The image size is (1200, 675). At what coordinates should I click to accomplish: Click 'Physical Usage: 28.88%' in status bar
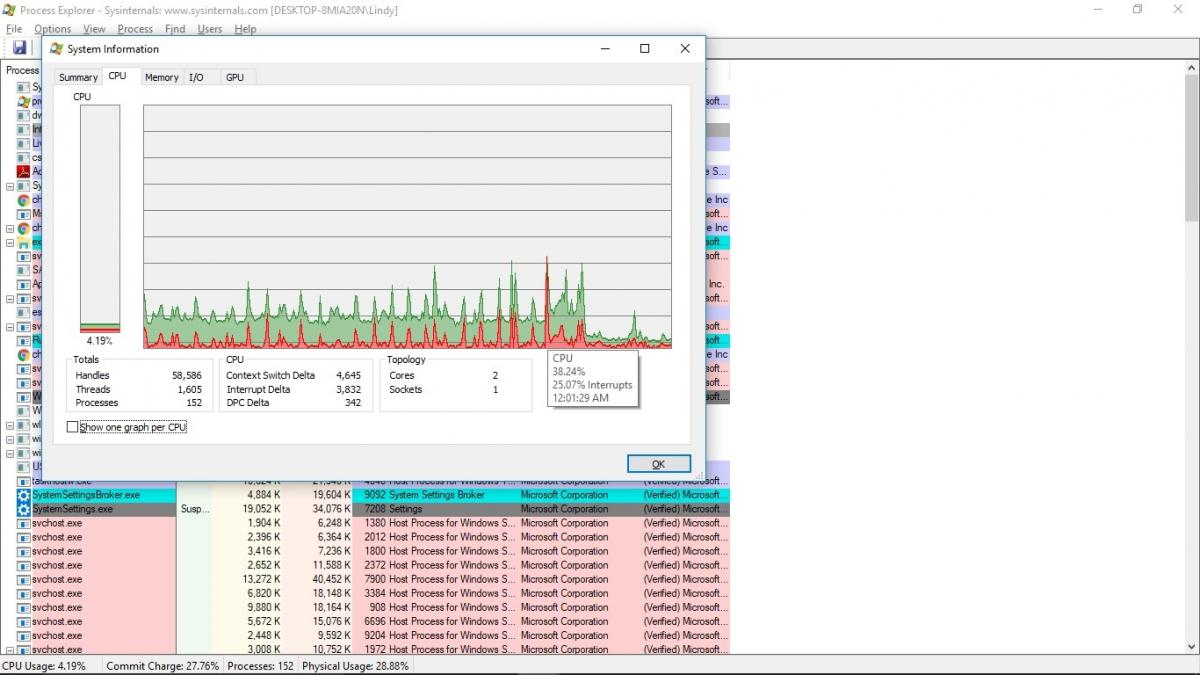click(355, 666)
